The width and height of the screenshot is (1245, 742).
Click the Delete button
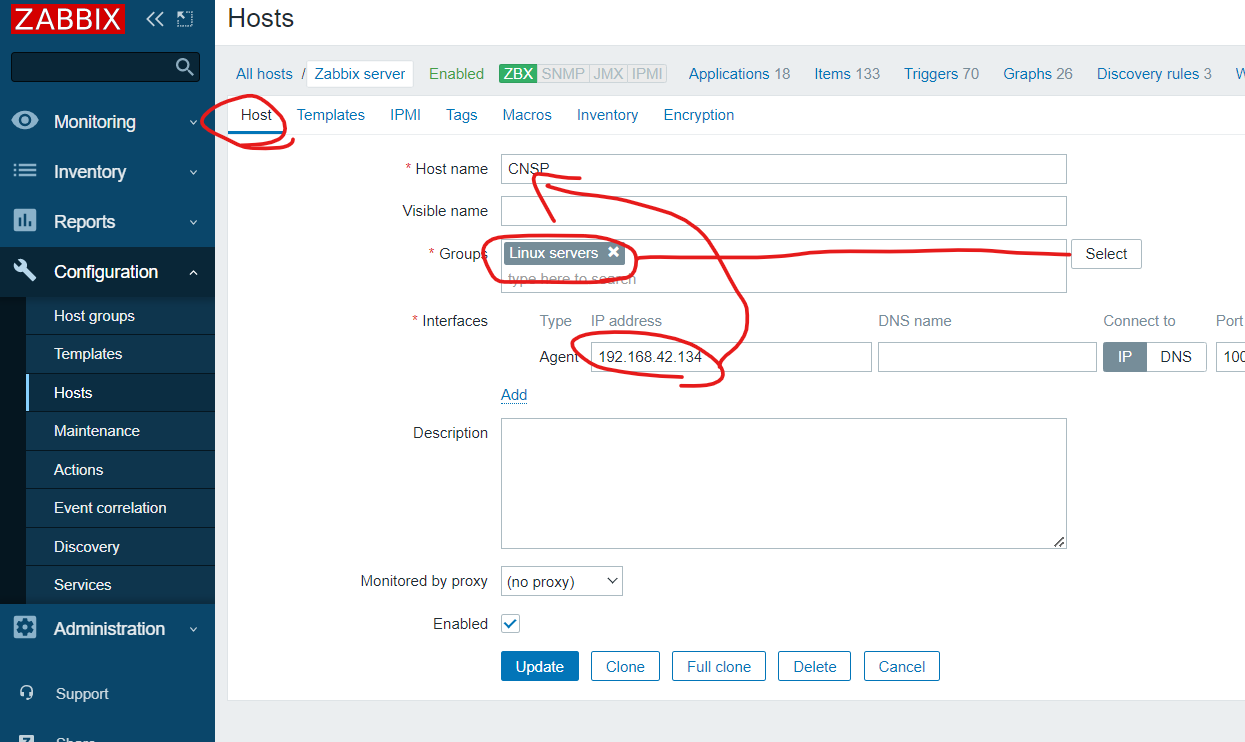(x=814, y=666)
